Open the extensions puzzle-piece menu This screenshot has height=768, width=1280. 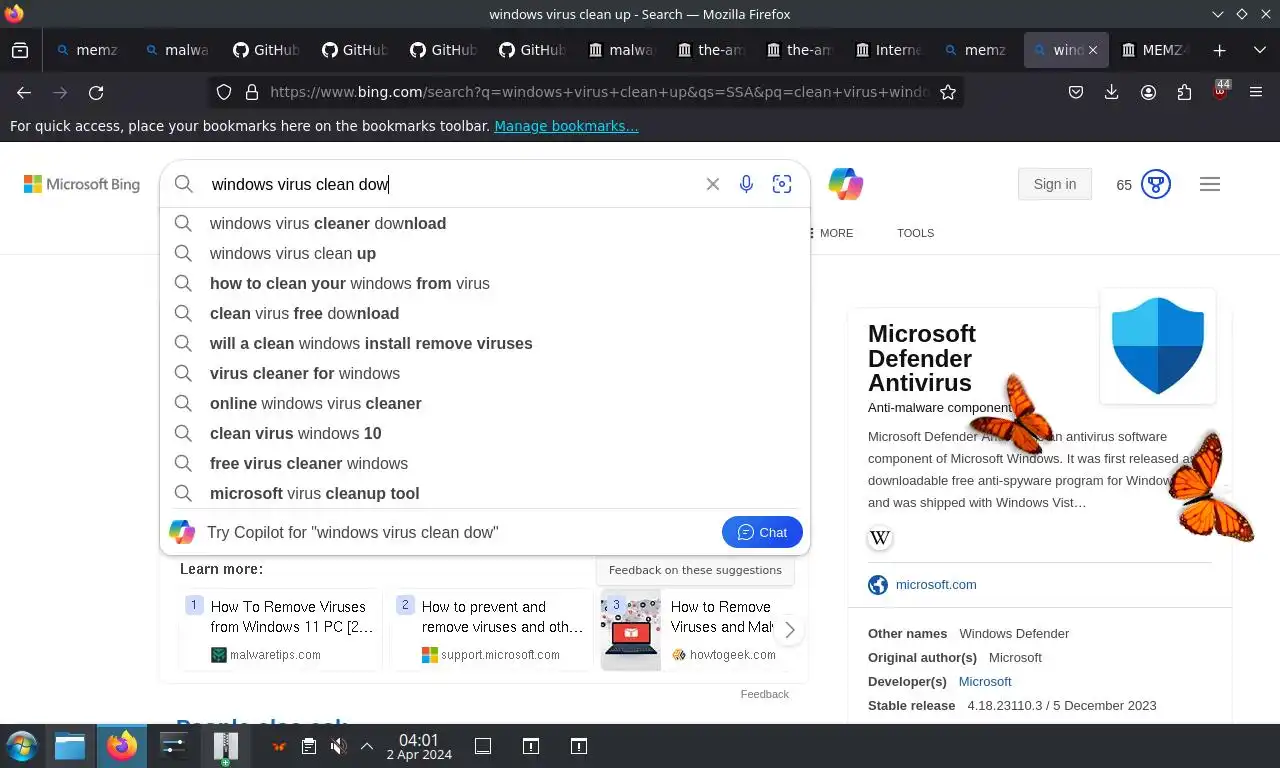[1184, 92]
